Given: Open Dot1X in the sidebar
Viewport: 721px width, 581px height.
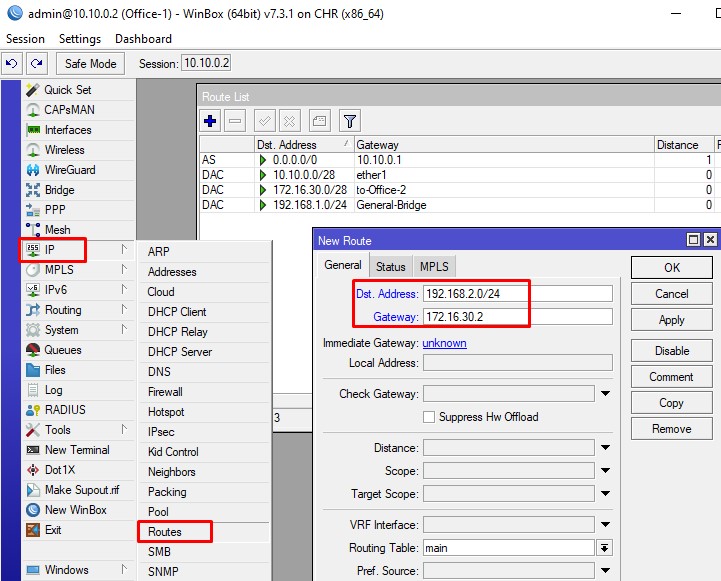Looking at the screenshot, I should [79, 470].
